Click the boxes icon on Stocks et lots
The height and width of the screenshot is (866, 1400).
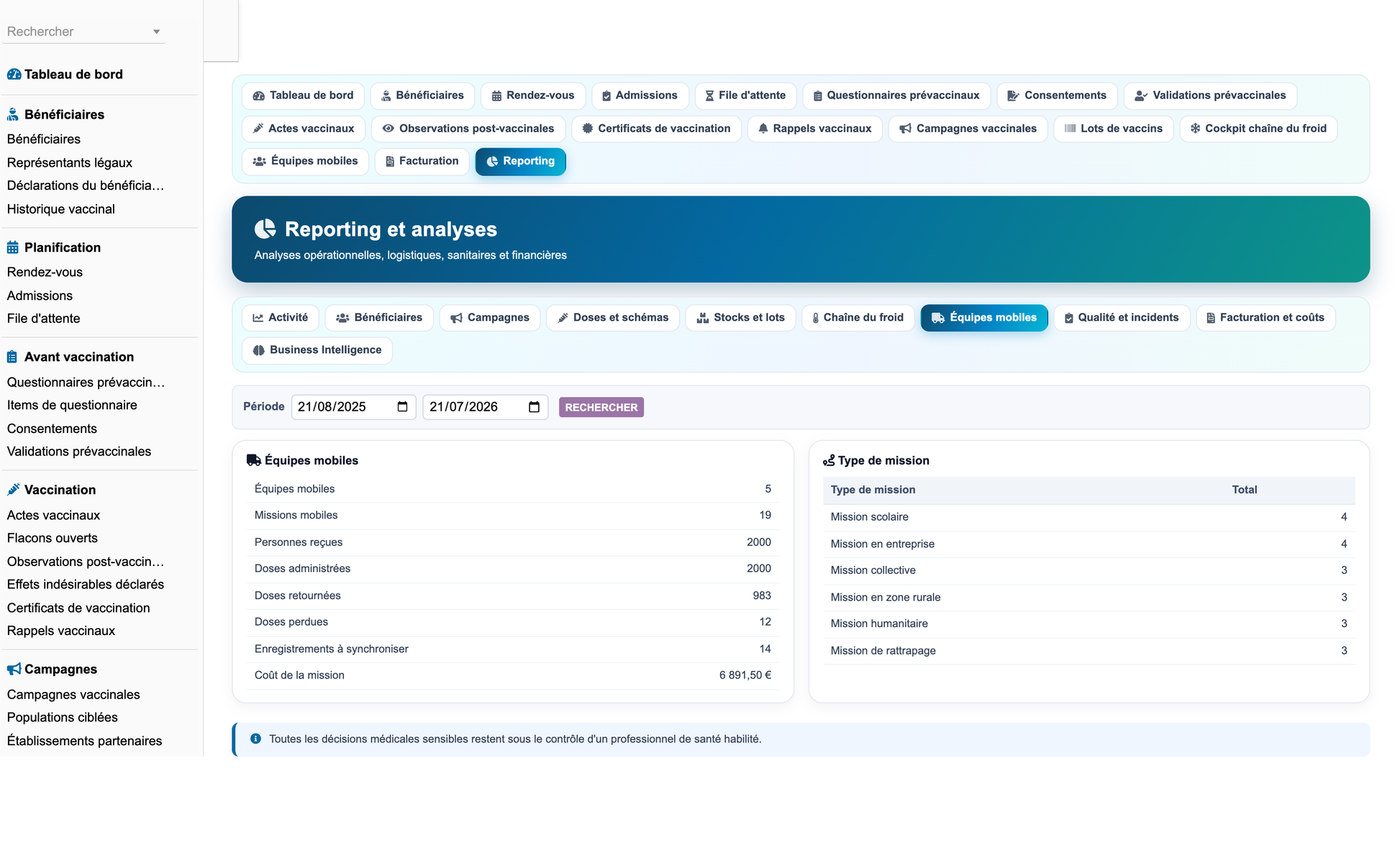pos(703,318)
